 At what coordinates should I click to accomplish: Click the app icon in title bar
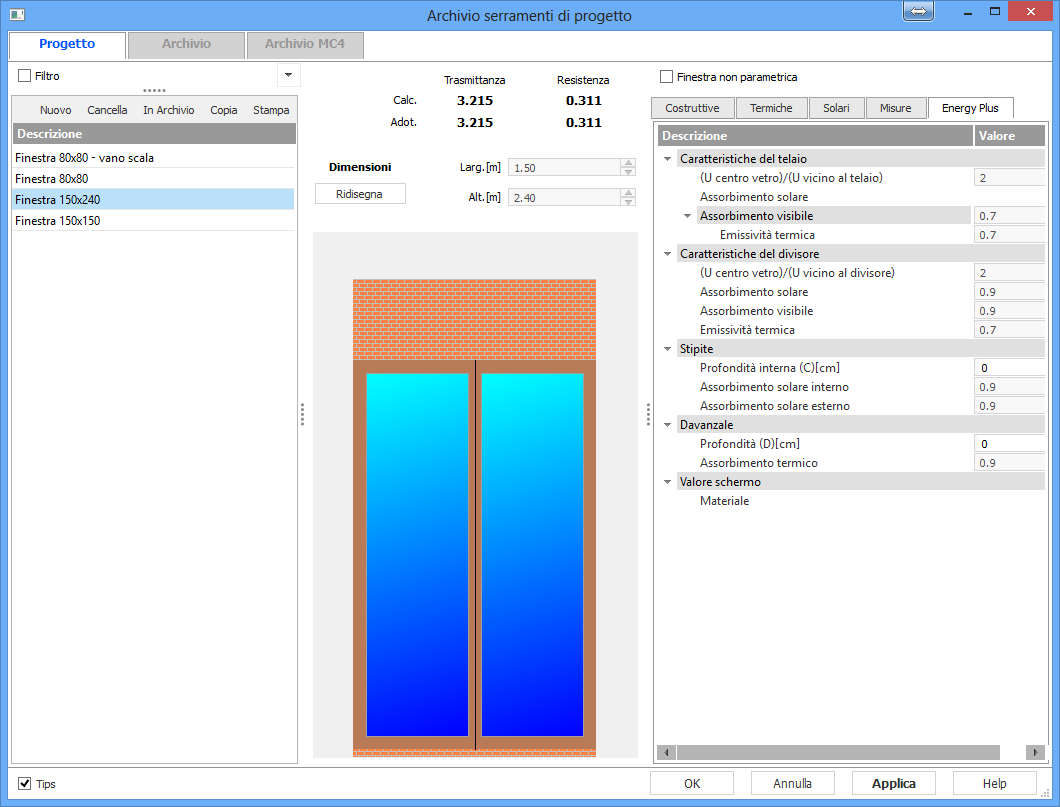click(x=13, y=14)
